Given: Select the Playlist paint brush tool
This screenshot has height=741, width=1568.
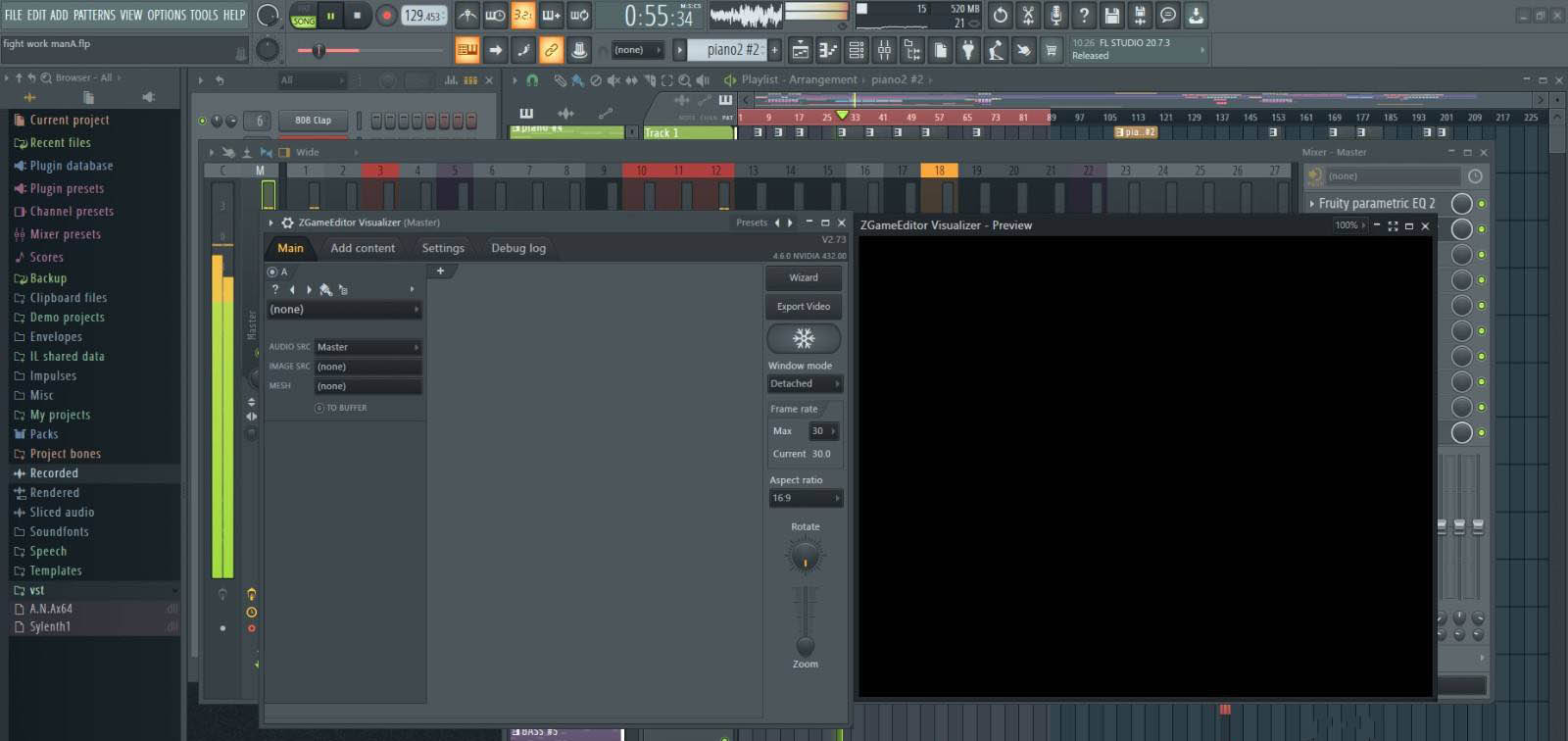Looking at the screenshot, I should coord(577,80).
